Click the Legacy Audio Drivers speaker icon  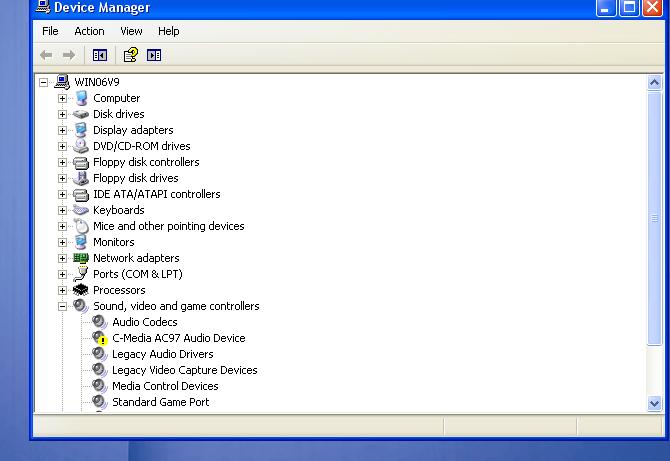click(x=100, y=354)
